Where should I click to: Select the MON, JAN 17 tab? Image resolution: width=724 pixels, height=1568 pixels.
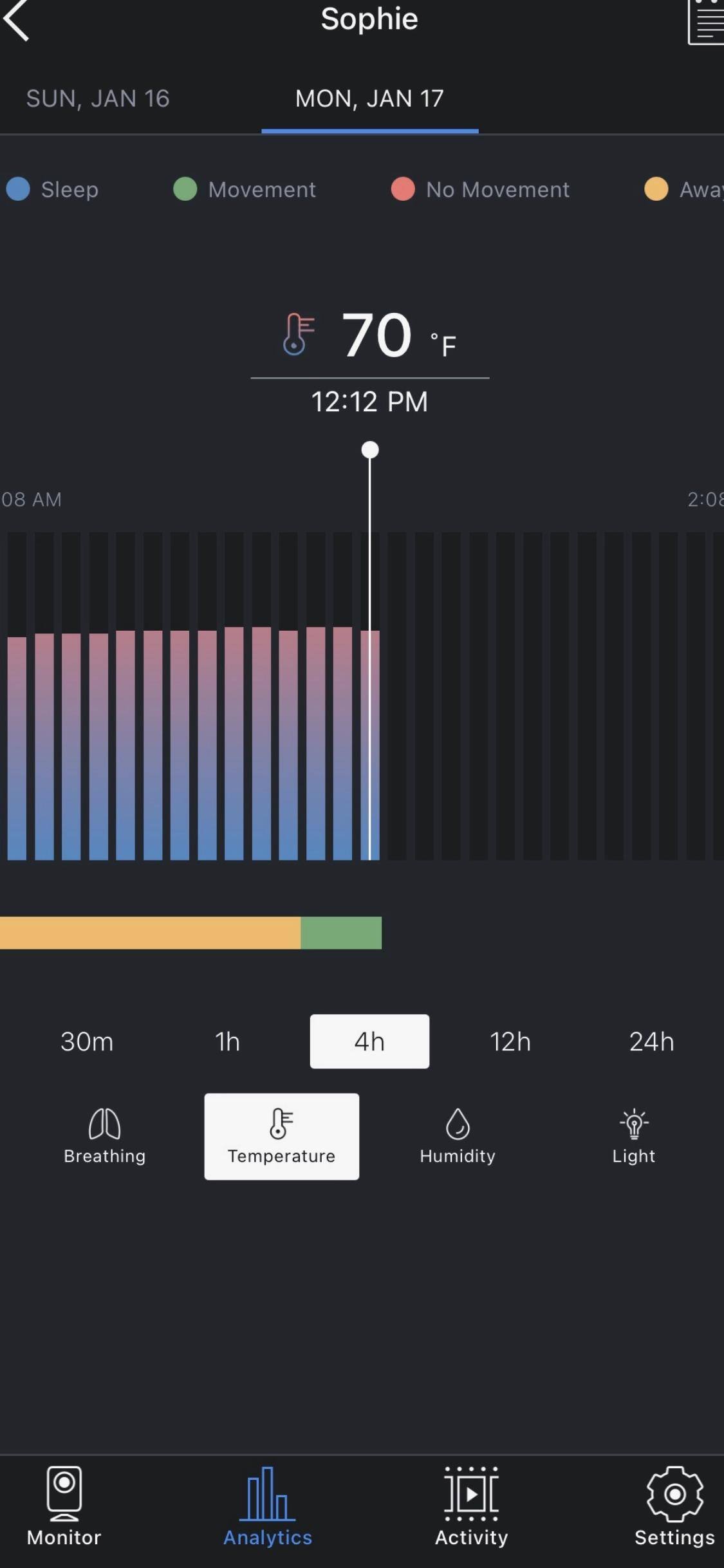(369, 98)
